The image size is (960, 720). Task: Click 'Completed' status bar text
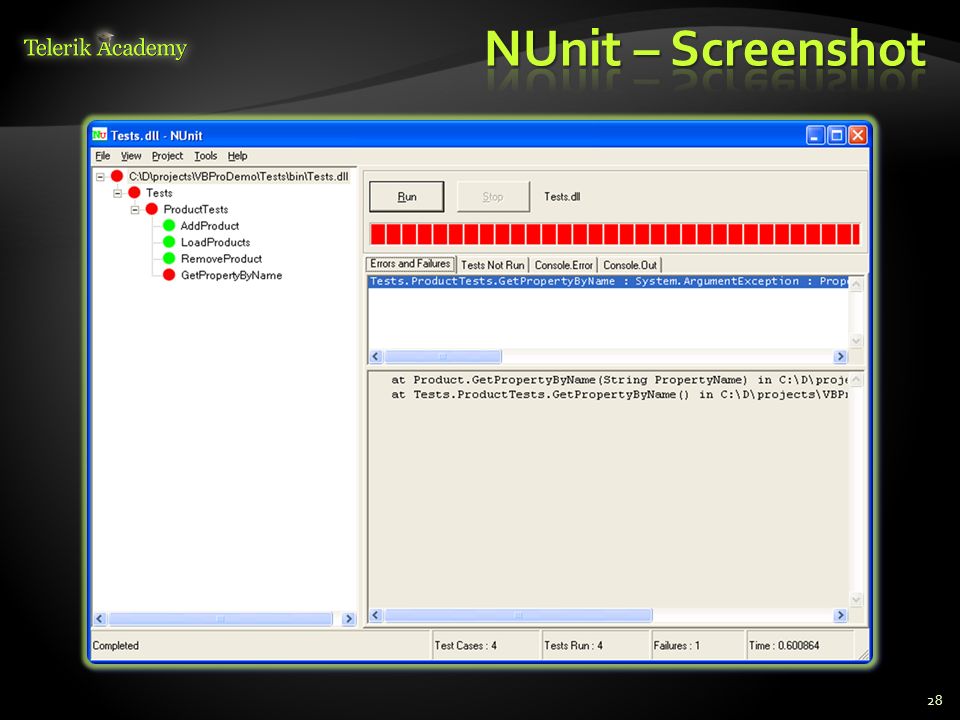coord(116,645)
